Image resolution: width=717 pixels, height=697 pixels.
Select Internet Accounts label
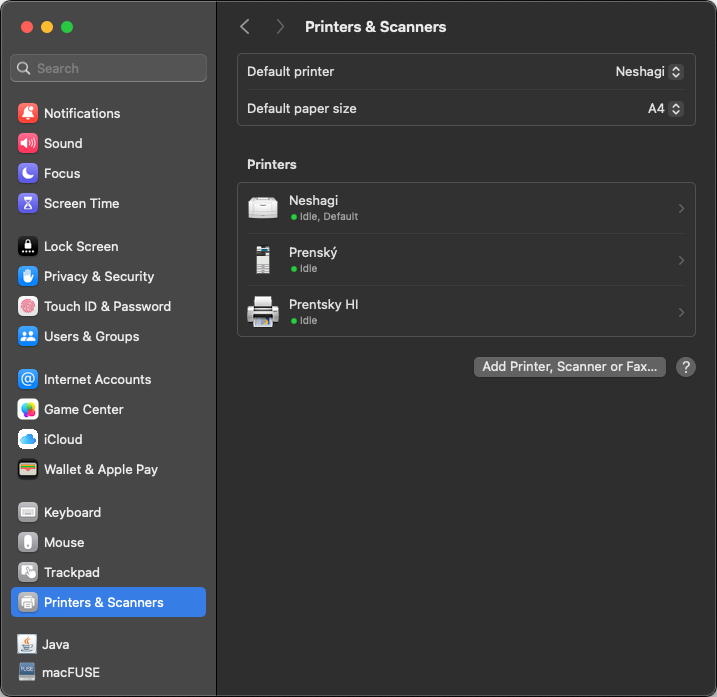(x=97, y=380)
